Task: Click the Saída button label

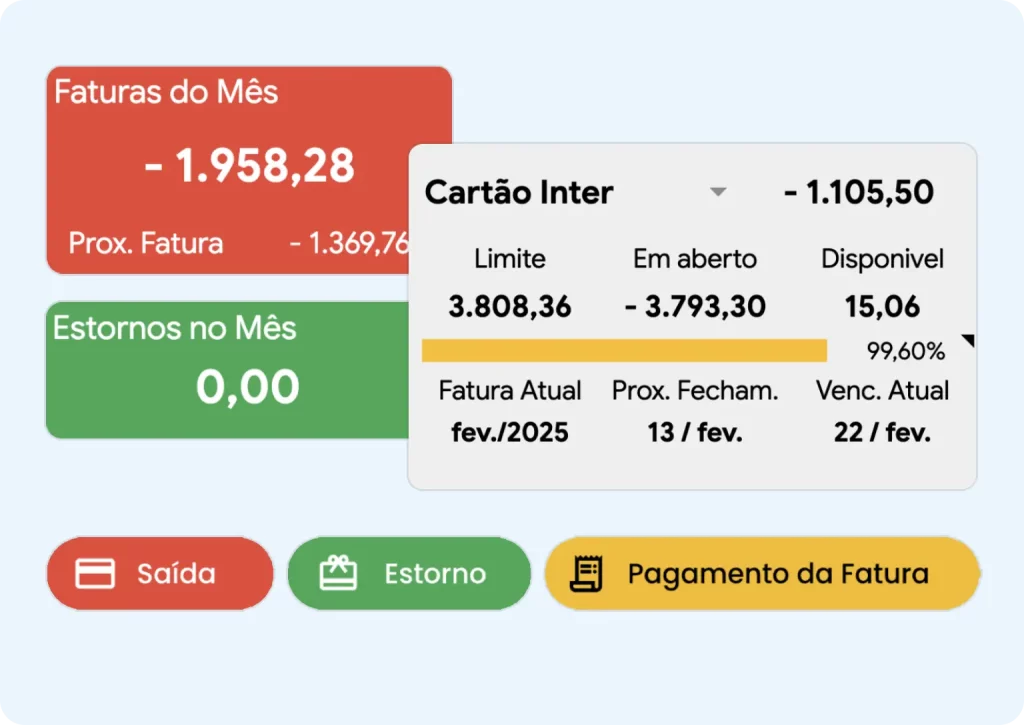Action: tap(176, 573)
